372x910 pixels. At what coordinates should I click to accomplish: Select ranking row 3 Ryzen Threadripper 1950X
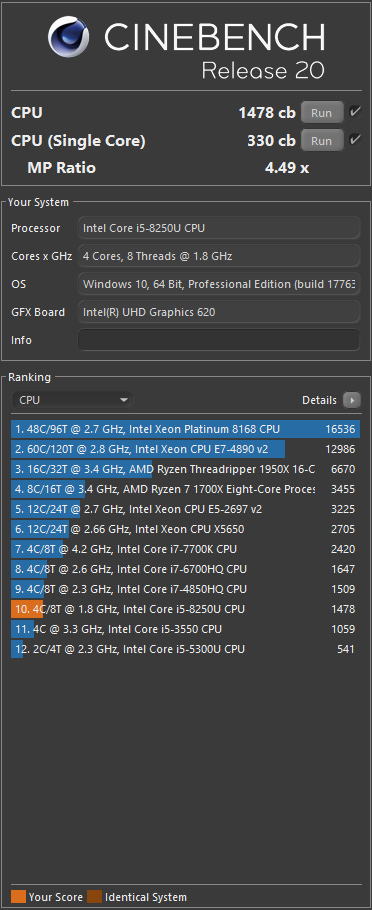pyautogui.click(x=186, y=470)
